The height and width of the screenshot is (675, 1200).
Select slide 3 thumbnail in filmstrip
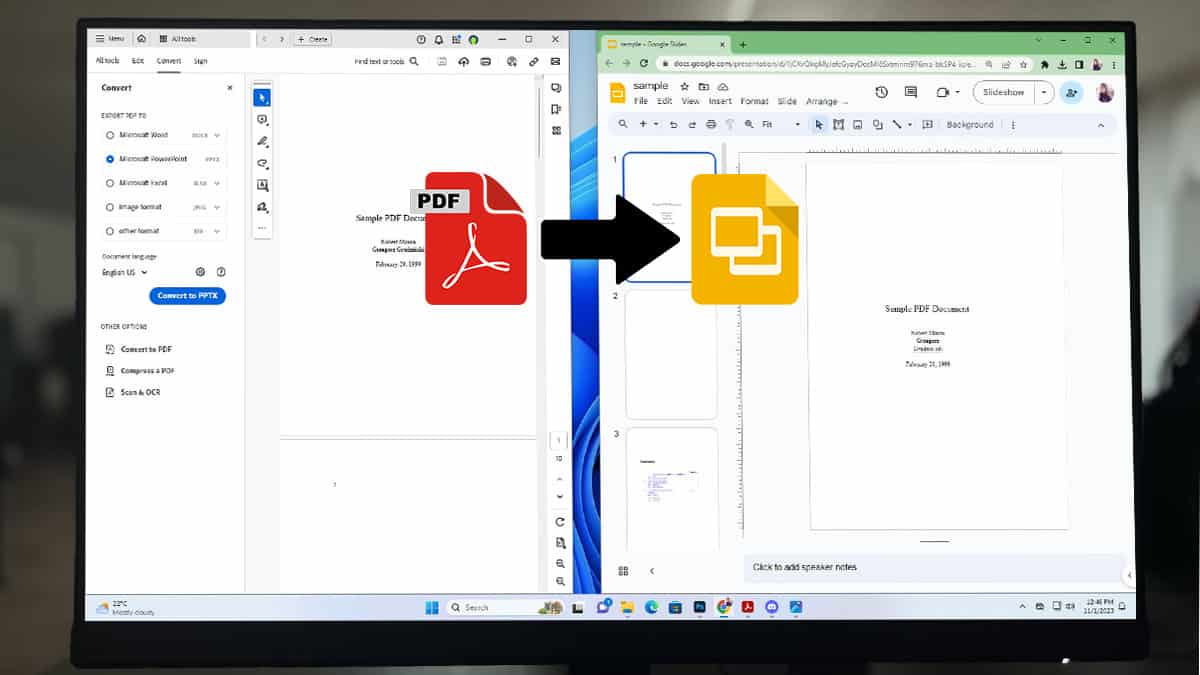point(672,488)
